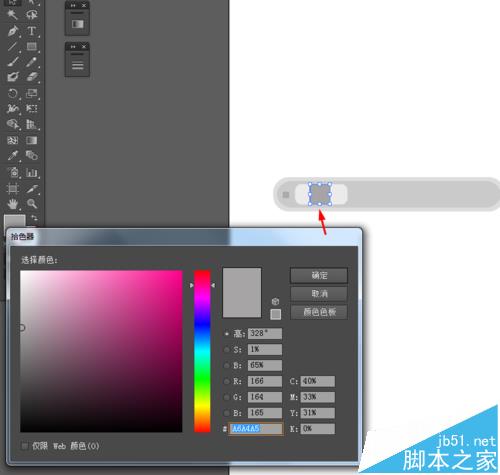Click the large new color preview swatch
The height and width of the screenshot is (475, 500).
click(x=242, y=292)
